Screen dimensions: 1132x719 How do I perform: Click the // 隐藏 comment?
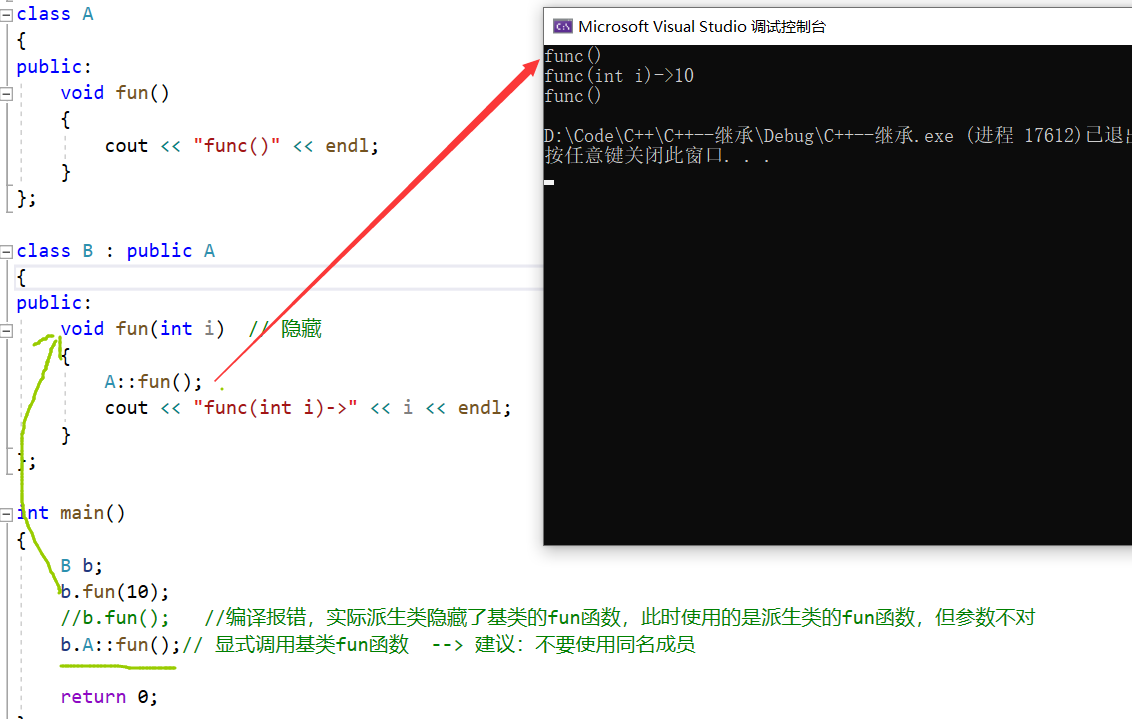click(285, 329)
